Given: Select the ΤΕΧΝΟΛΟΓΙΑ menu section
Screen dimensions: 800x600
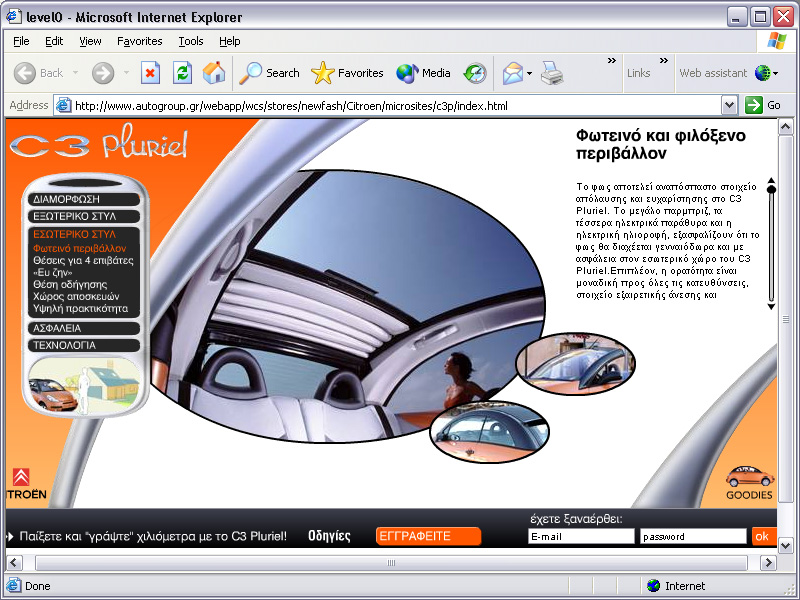Looking at the screenshot, I should click(x=84, y=345).
